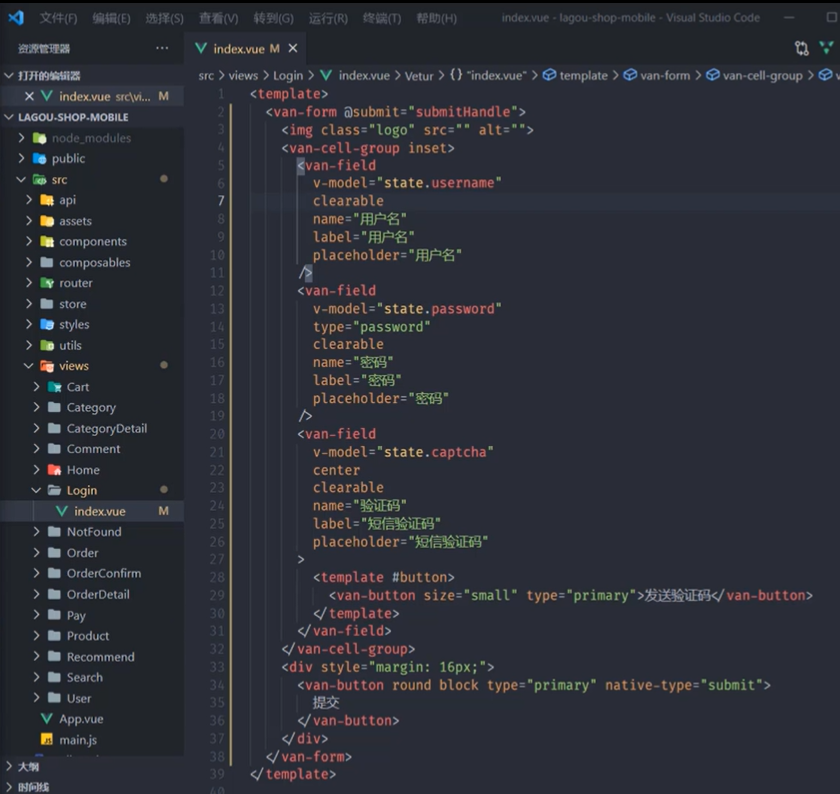The image size is (840, 794).
Task: Open the 运行(R) menu
Action: 328,18
